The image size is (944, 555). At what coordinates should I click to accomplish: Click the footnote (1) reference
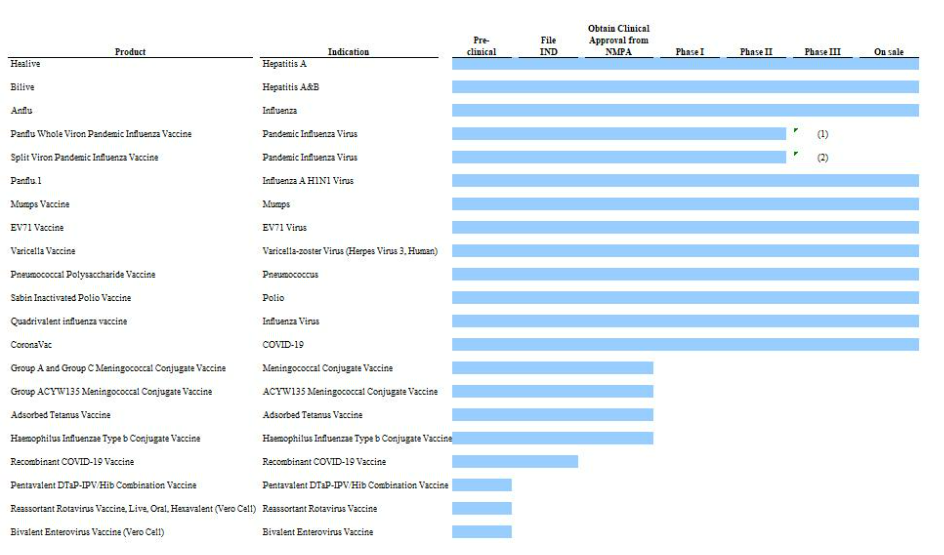[822, 134]
